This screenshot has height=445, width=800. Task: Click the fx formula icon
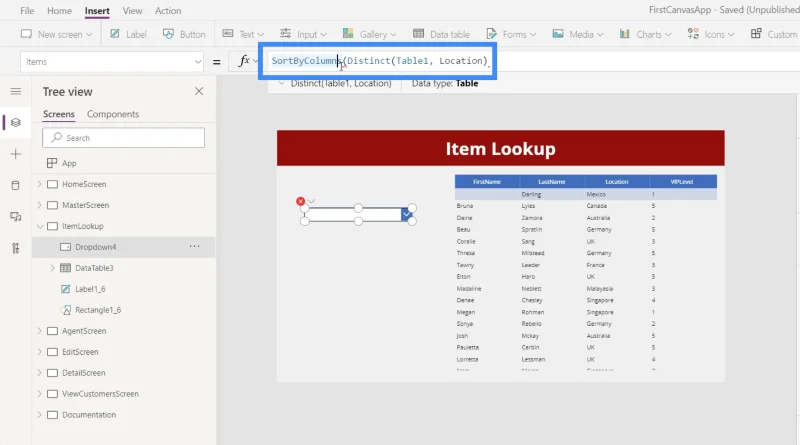244,61
